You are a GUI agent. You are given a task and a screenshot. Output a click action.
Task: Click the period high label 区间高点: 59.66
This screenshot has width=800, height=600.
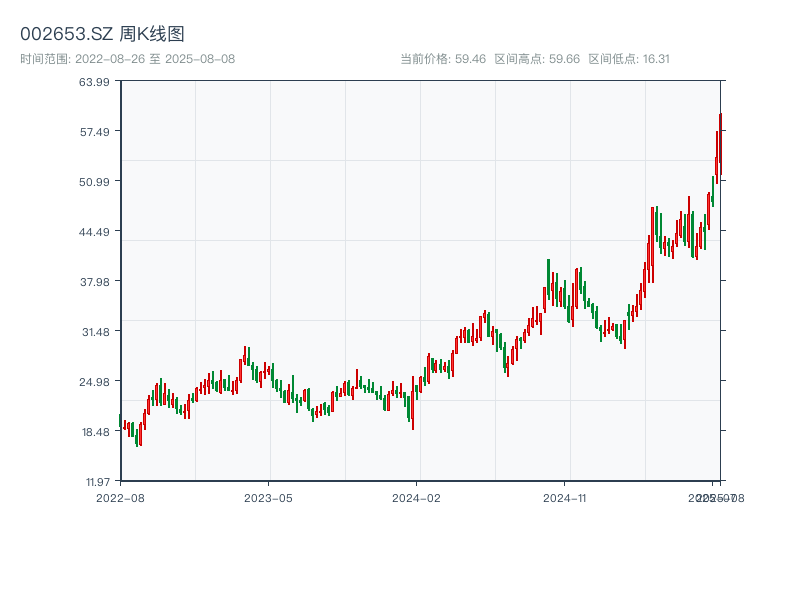tap(537, 59)
